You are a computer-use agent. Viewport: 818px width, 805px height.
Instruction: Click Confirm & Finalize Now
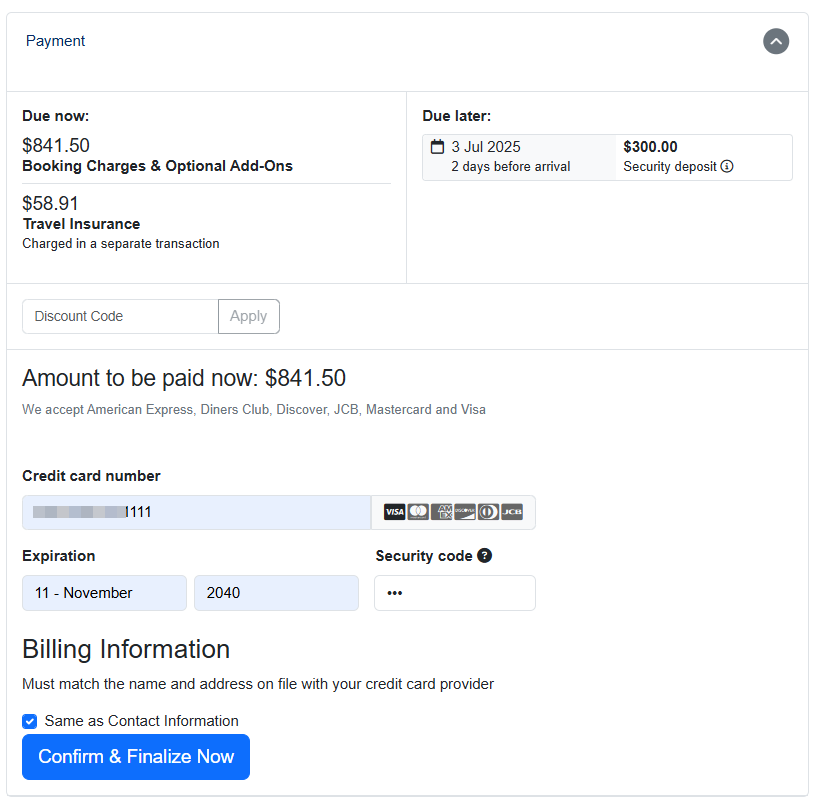[136, 757]
